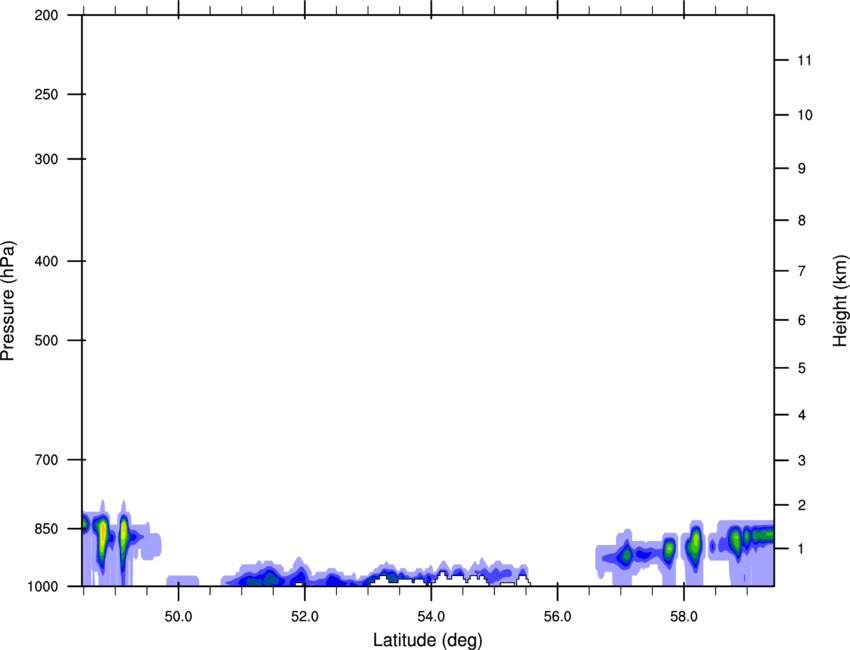Click the 58.0 latitude tick label
This screenshot has width=850, height=650.
[684, 617]
